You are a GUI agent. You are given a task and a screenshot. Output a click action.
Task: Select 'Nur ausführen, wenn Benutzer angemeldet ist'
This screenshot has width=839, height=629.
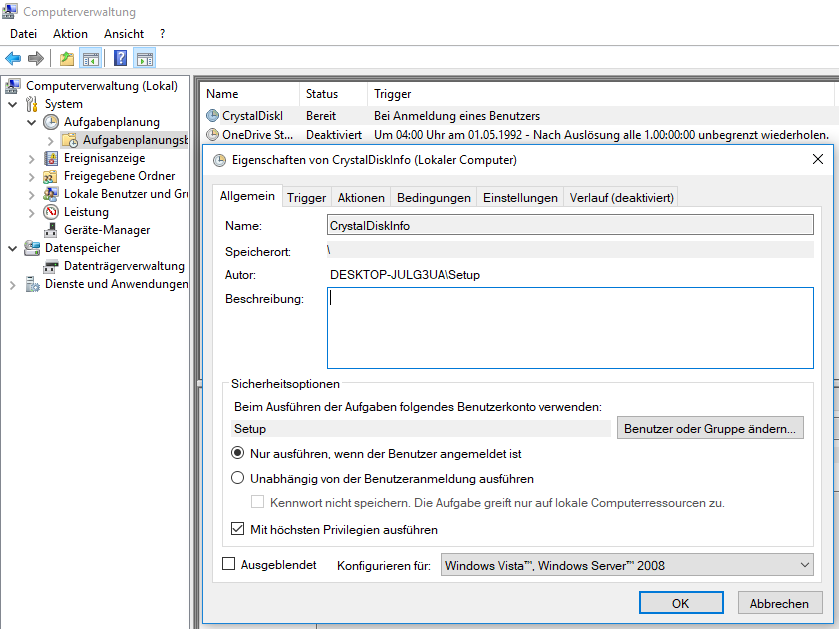tap(238, 453)
